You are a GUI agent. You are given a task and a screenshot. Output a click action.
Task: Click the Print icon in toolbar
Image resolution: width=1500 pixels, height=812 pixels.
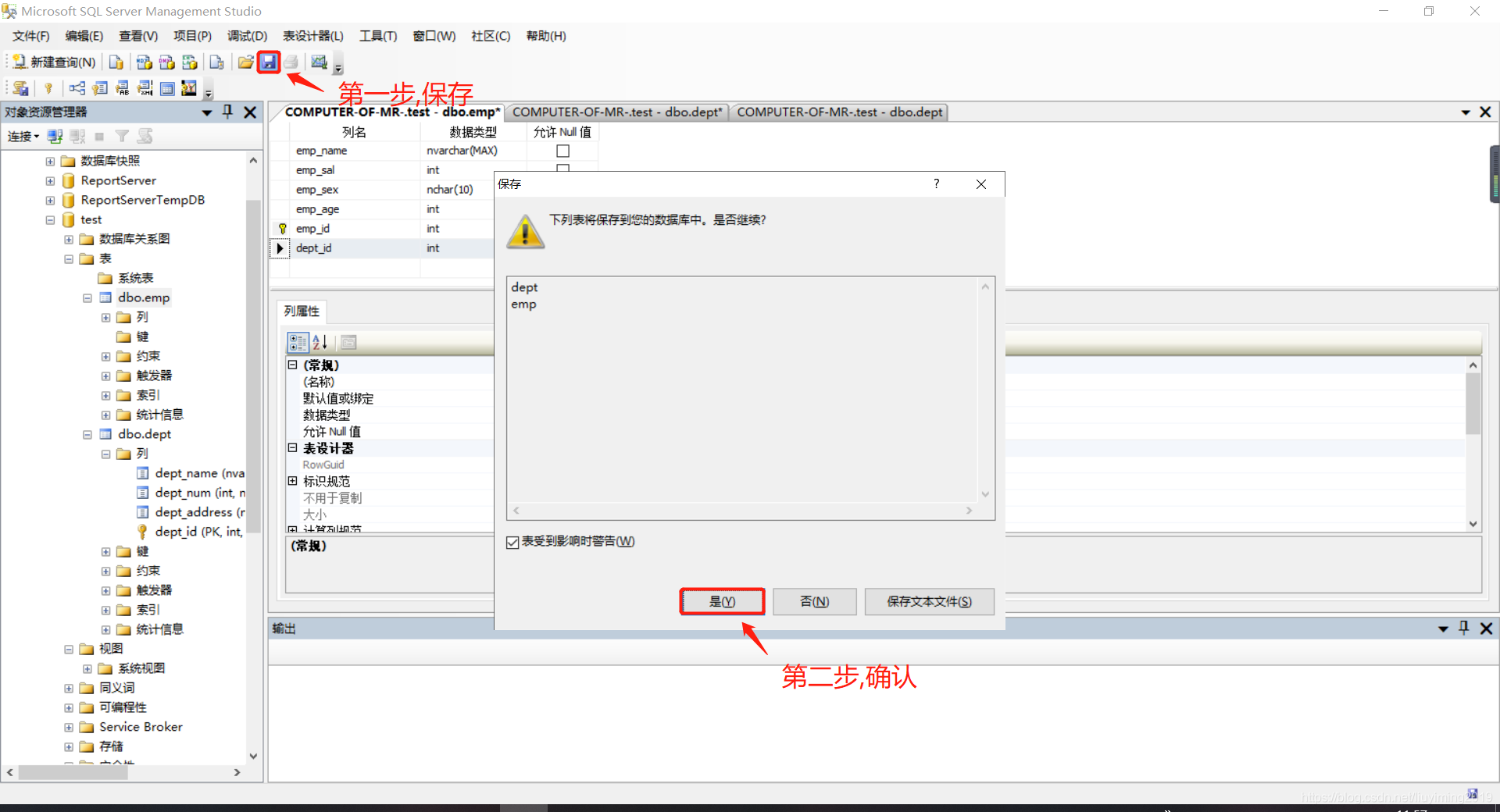pyautogui.click(x=291, y=62)
